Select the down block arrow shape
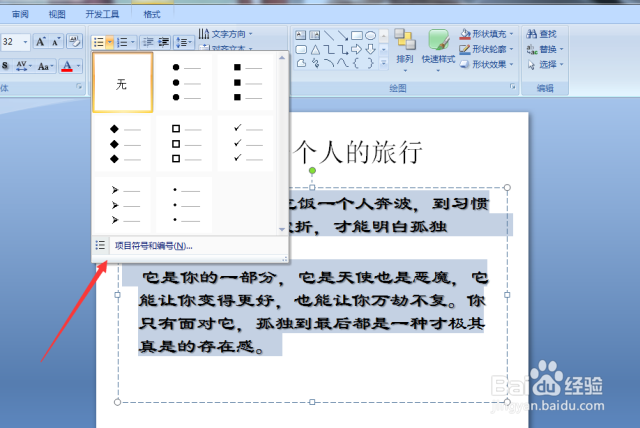Image resolution: width=640 pixels, height=428 pixels. tap(371, 50)
